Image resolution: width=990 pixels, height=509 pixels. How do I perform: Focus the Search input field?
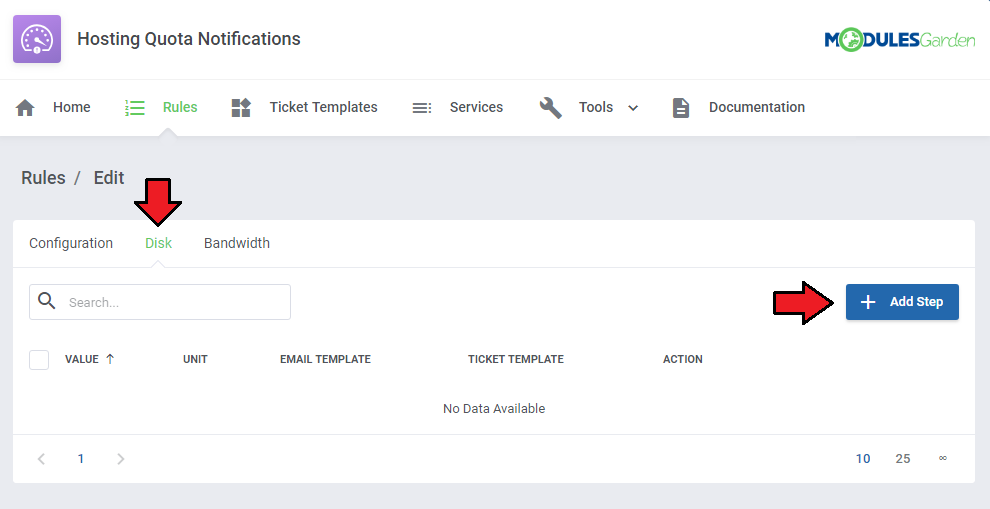160,302
